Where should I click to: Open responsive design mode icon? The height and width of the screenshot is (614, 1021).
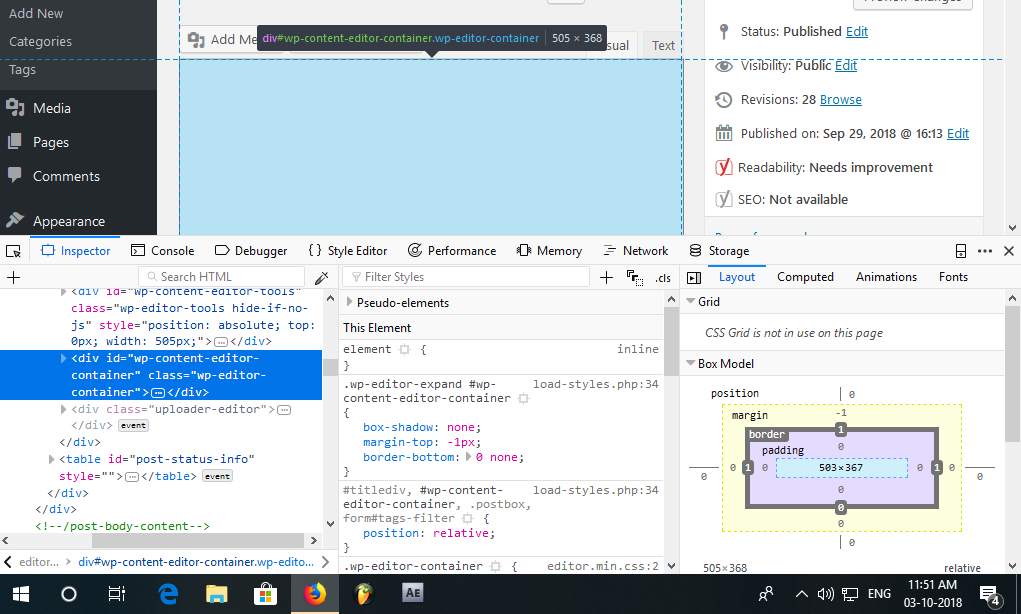pyautogui.click(x=960, y=251)
